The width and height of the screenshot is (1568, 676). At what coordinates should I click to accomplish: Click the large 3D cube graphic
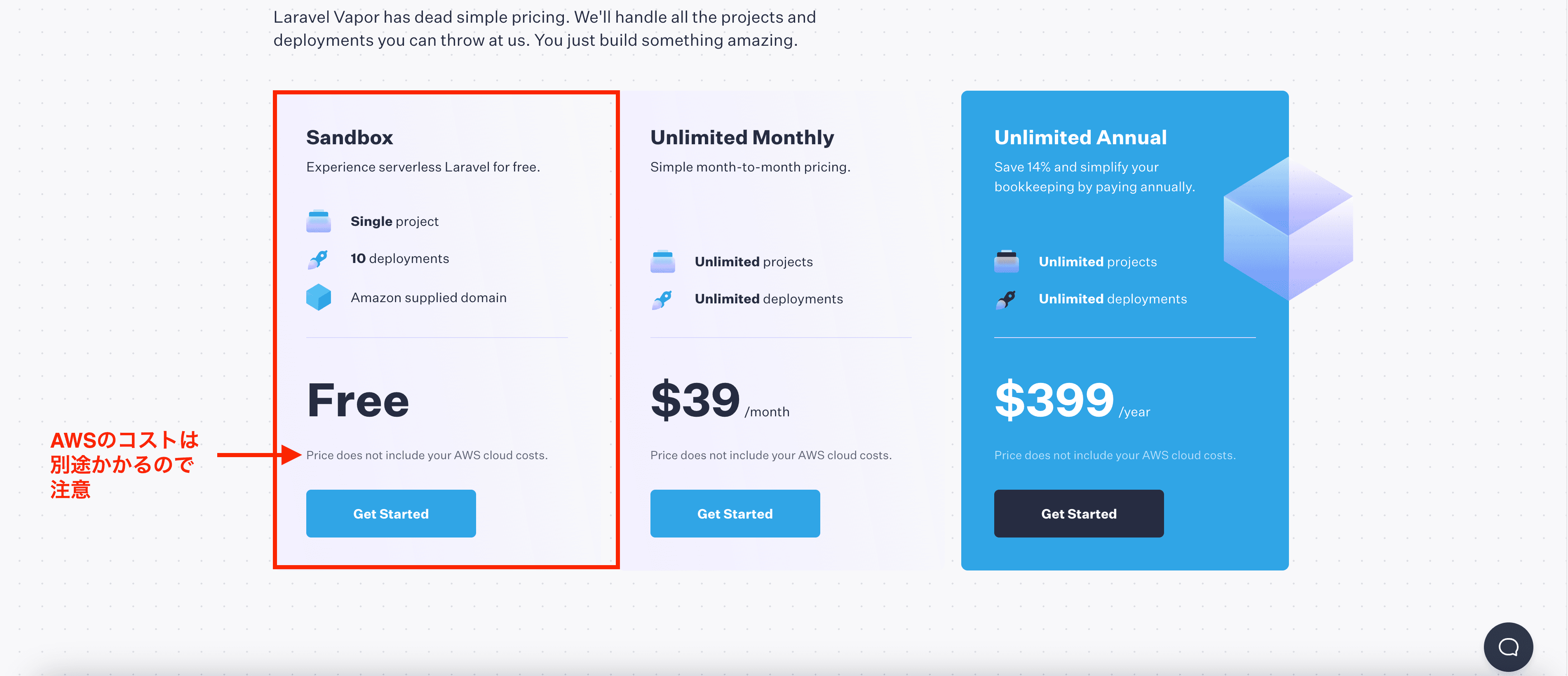point(1288,228)
